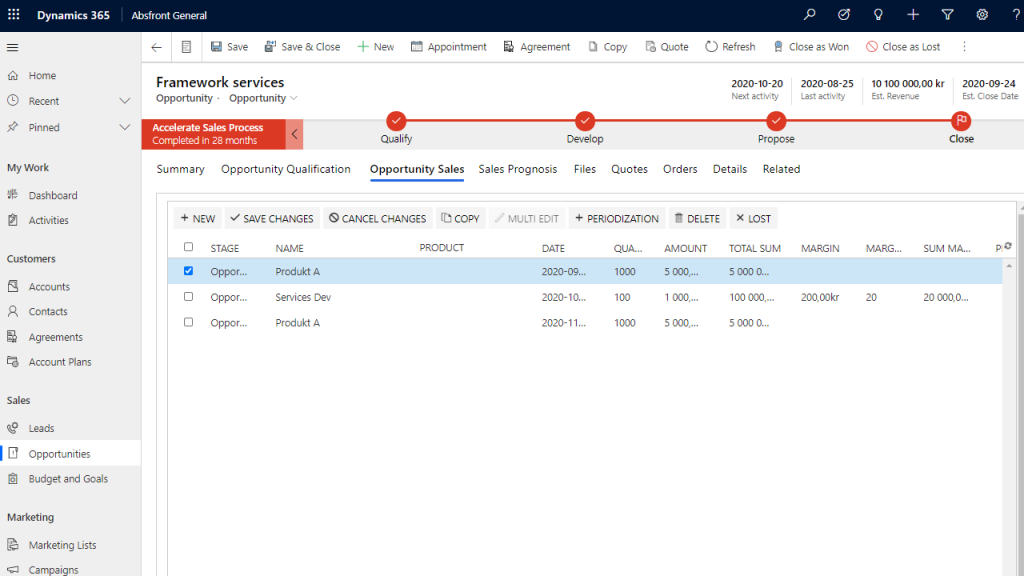
Task: Open the assistant lightbulb icon
Action: tap(878, 14)
